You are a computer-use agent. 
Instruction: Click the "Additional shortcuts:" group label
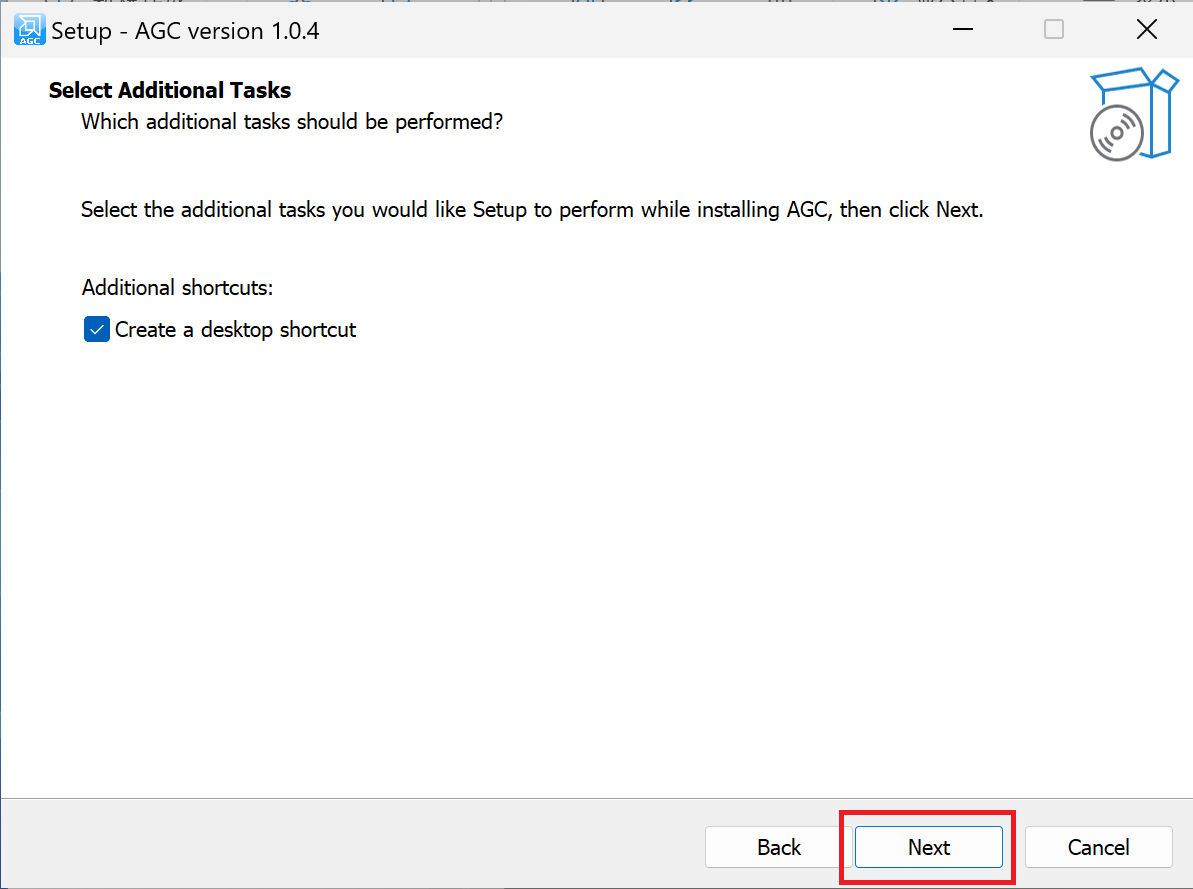coord(177,288)
